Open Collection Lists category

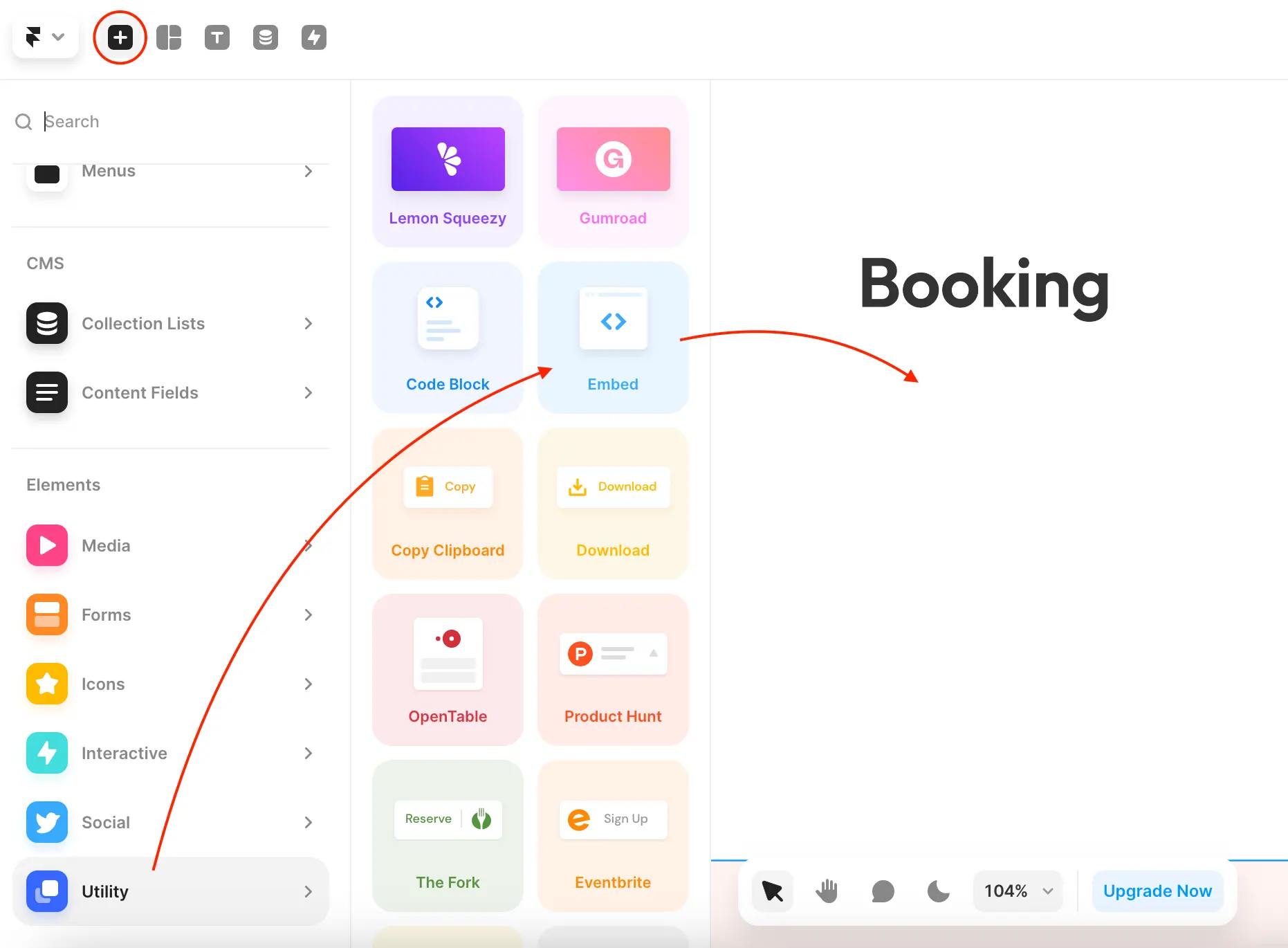coord(170,323)
